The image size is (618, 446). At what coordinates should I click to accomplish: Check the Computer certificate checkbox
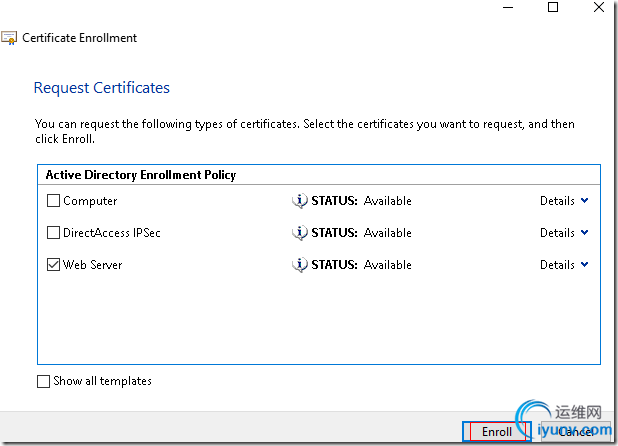53,201
